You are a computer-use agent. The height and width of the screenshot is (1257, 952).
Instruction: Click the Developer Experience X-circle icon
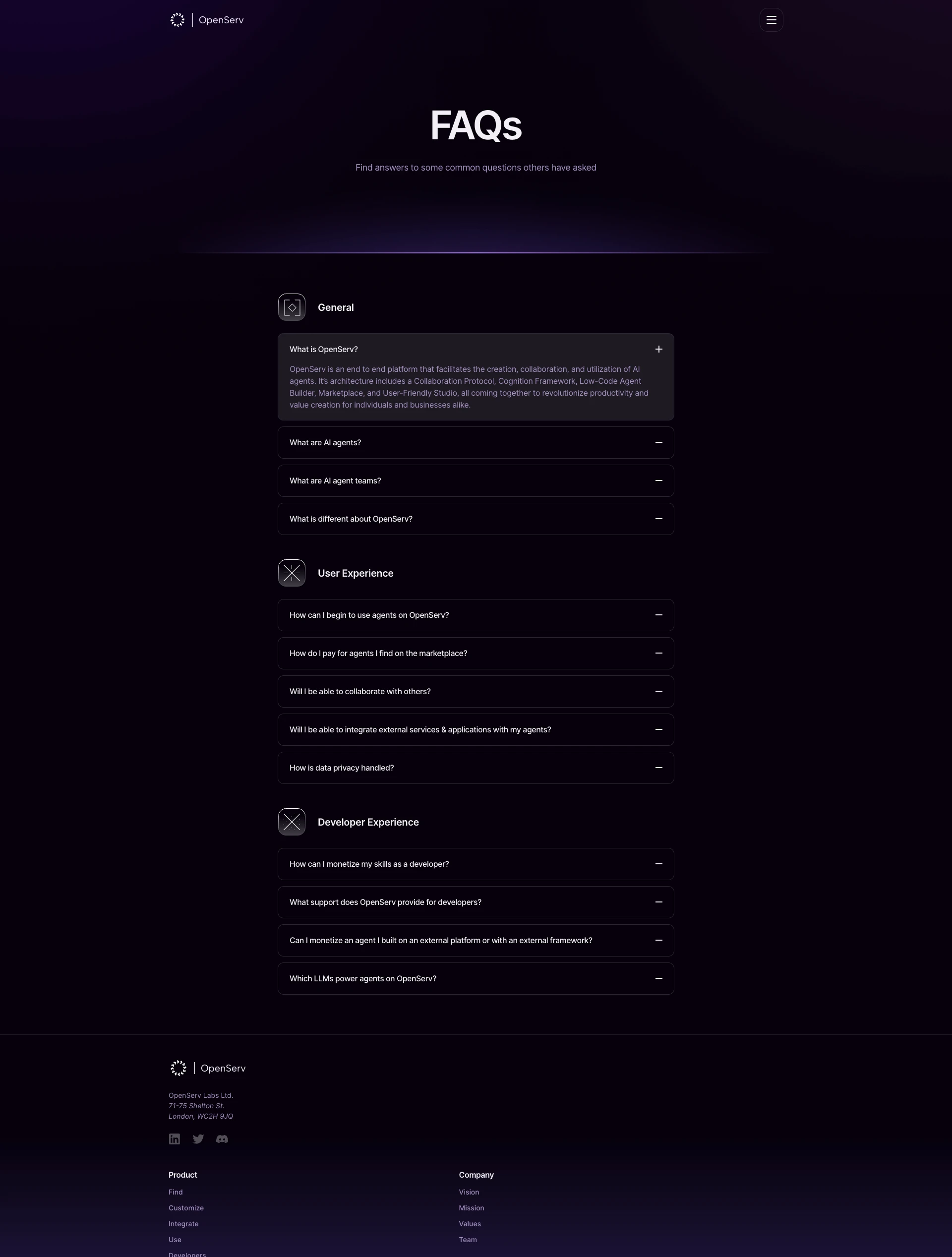(291, 821)
